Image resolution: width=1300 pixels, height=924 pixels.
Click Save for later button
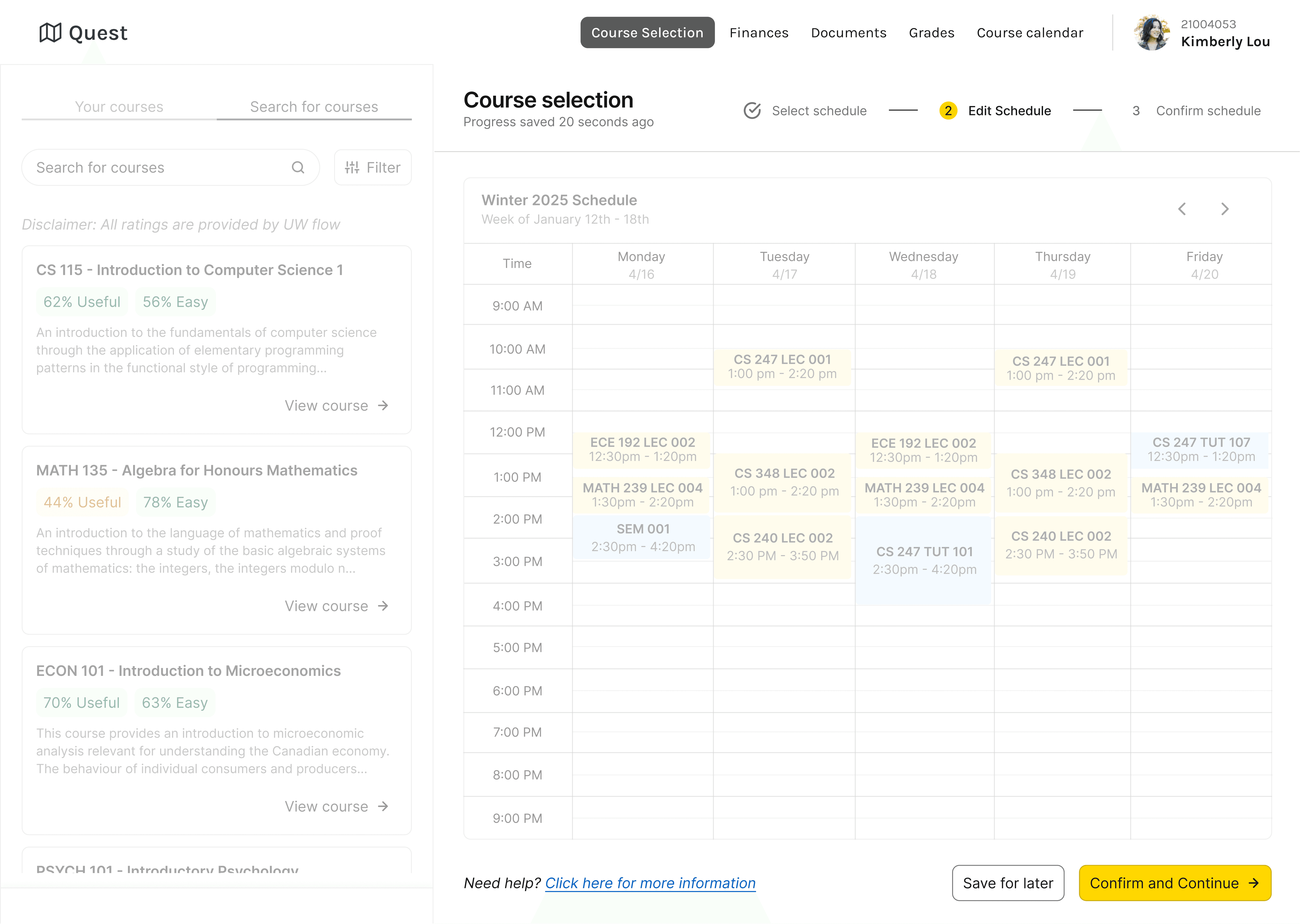click(1007, 883)
